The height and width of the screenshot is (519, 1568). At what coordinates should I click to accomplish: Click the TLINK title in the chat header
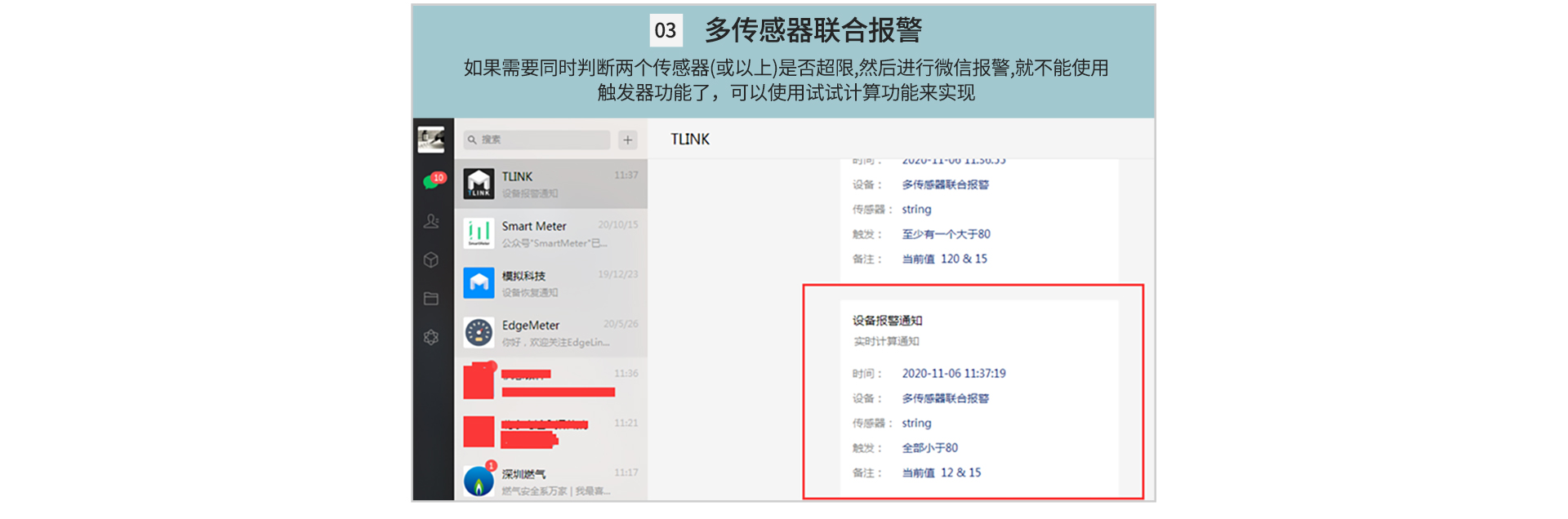click(x=690, y=140)
